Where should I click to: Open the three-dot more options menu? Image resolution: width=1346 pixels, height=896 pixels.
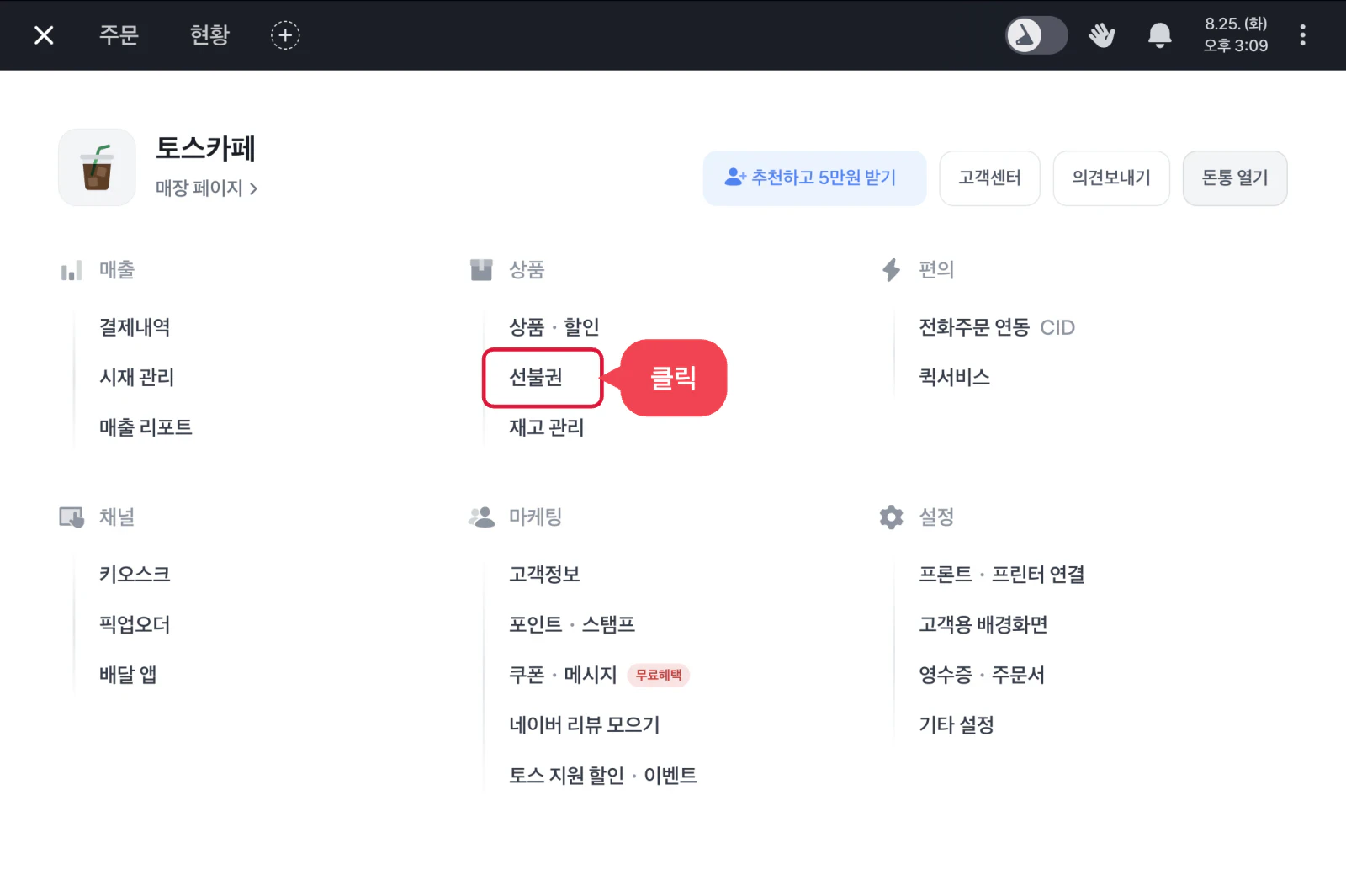pos(1302,35)
